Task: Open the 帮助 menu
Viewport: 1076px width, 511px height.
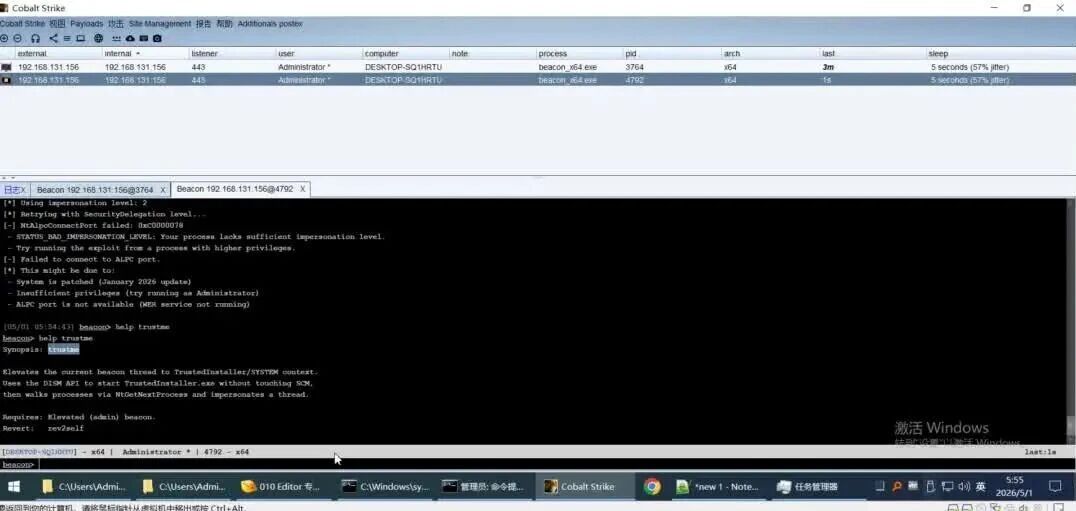Action: [x=224, y=23]
